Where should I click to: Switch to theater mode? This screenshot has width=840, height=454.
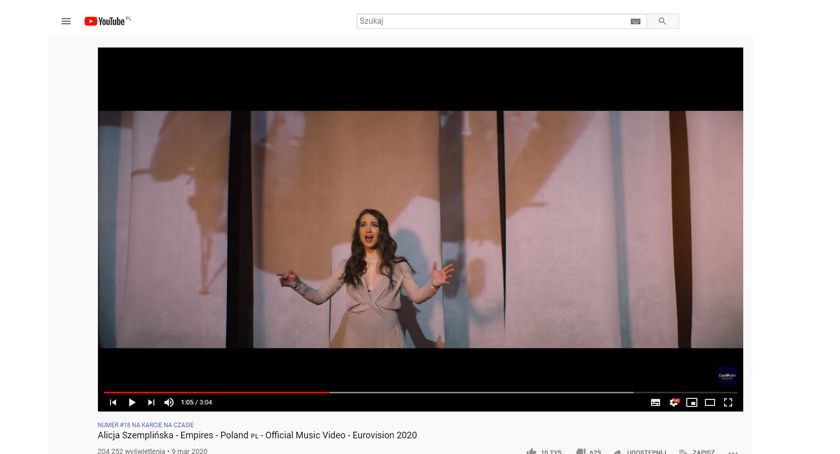coord(710,403)
